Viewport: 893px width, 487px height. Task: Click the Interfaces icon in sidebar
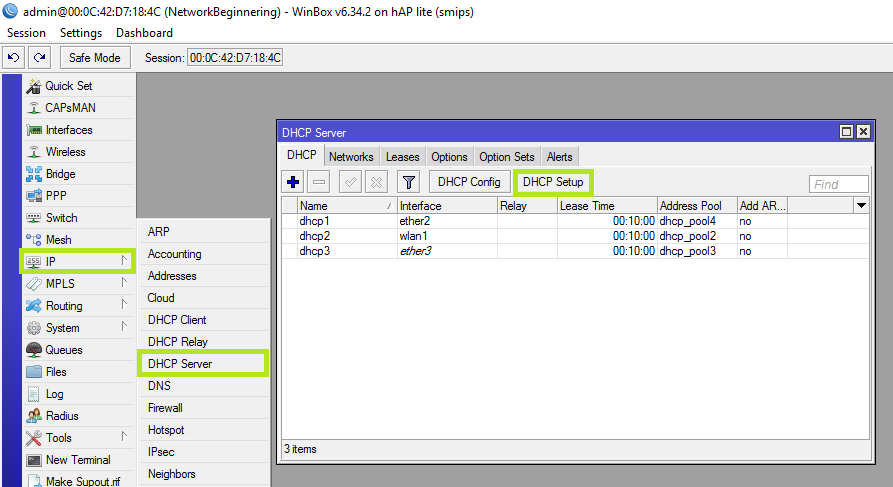point(34,130)
